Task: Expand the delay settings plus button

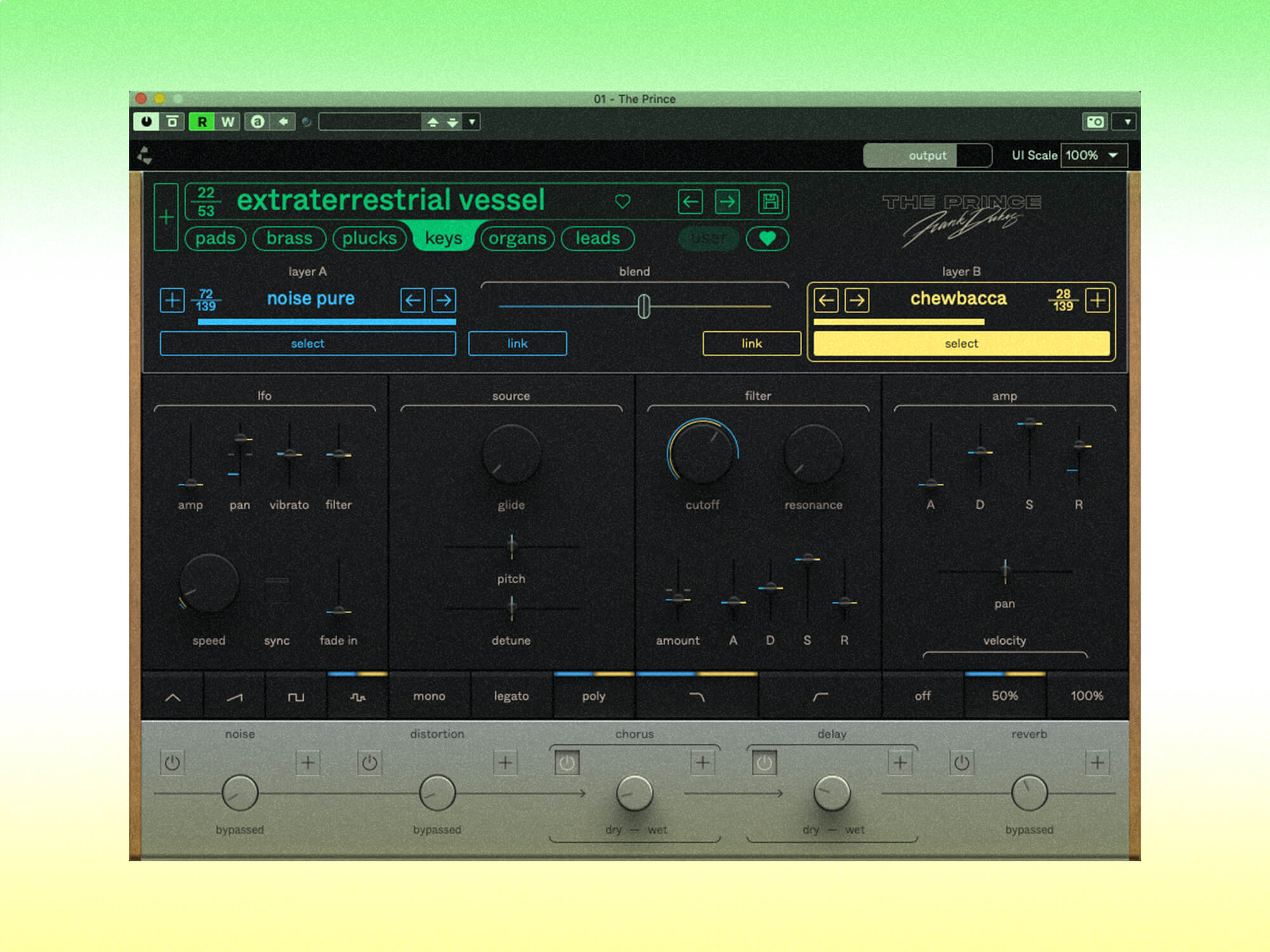Action: (900, 762)
